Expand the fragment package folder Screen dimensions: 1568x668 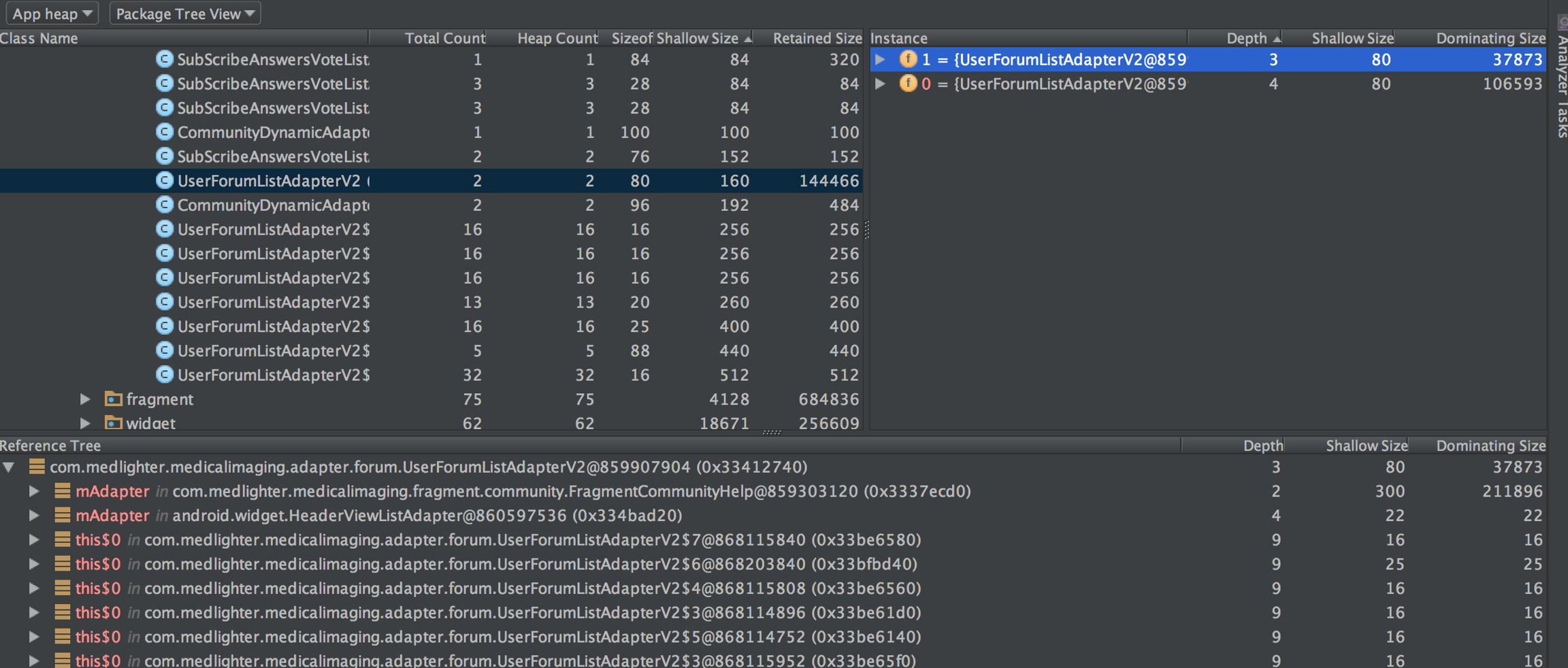[85, 399]
